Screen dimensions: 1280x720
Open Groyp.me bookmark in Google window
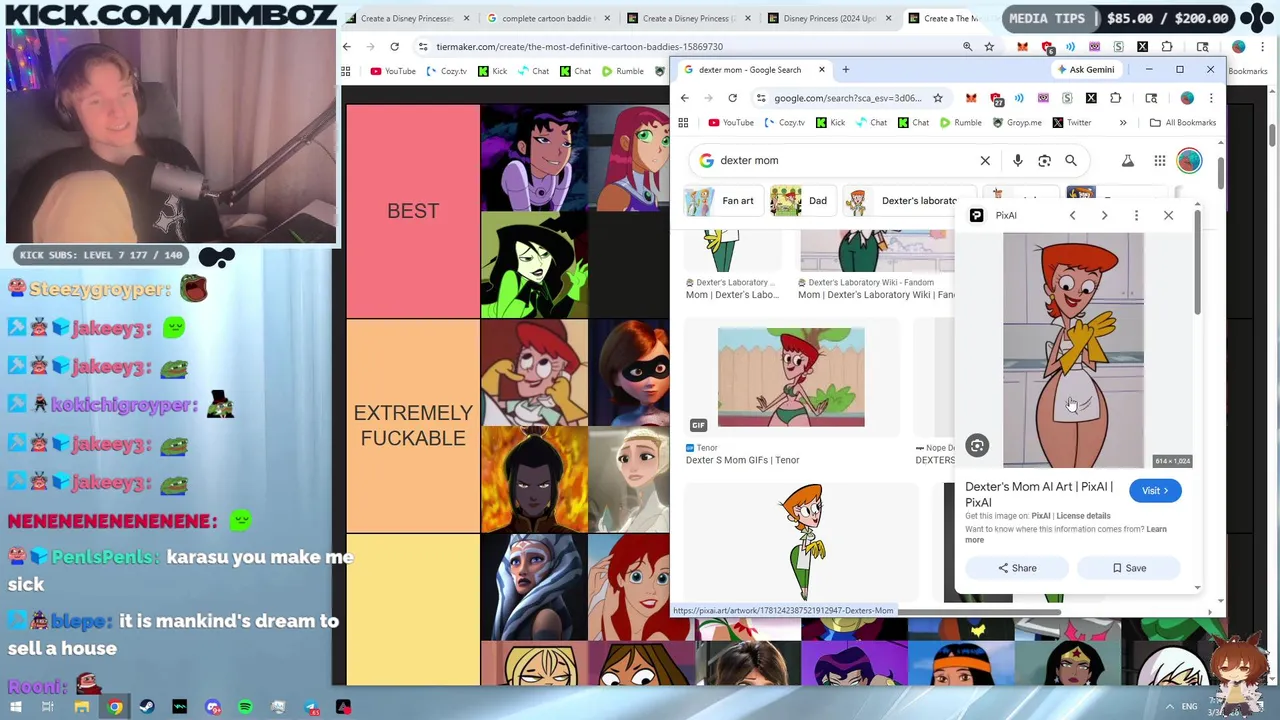1016,122
